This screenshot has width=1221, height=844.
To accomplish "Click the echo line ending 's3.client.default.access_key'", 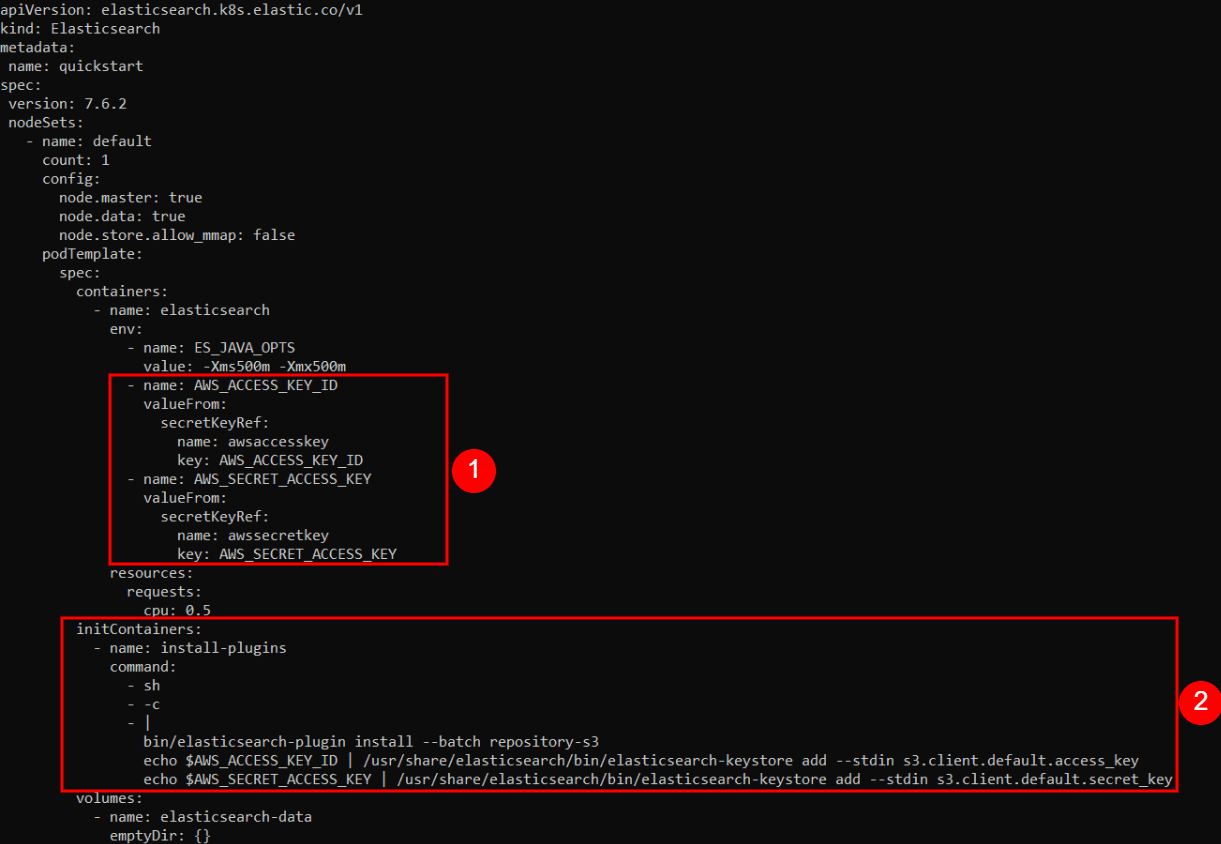I will (641, 761).
